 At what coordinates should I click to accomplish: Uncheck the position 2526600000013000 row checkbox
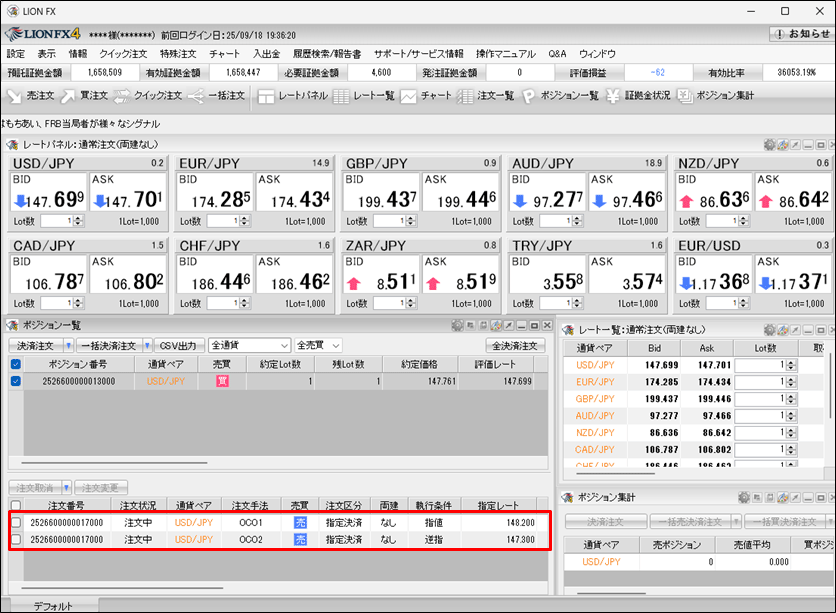(x=15, y=381)
